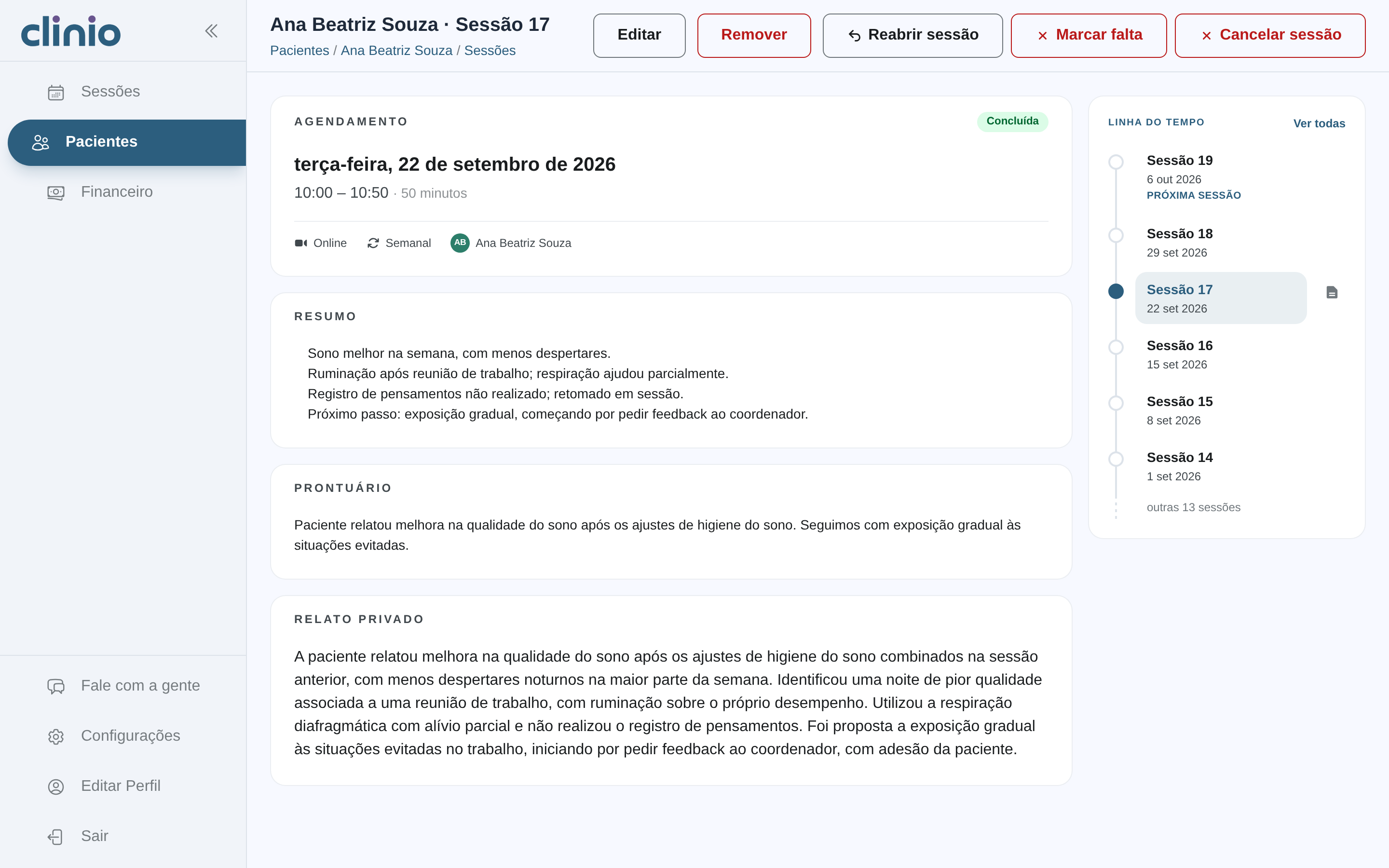Viewport: 1389px width, 868px height.
Task: Click the Cancelar sessão button
Action: pyautogui.click(x=1270, y=36)
